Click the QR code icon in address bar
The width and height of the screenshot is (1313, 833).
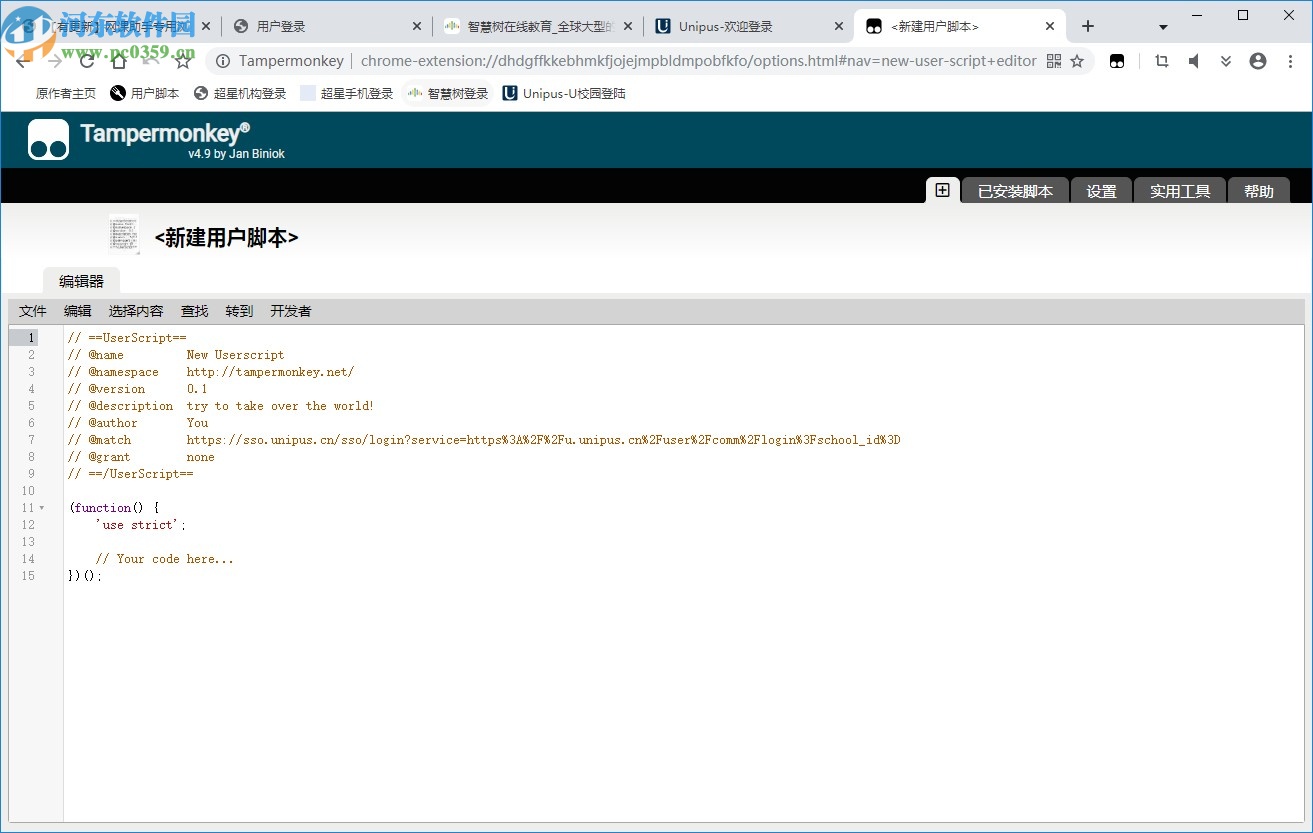[x=1053, y=61]
